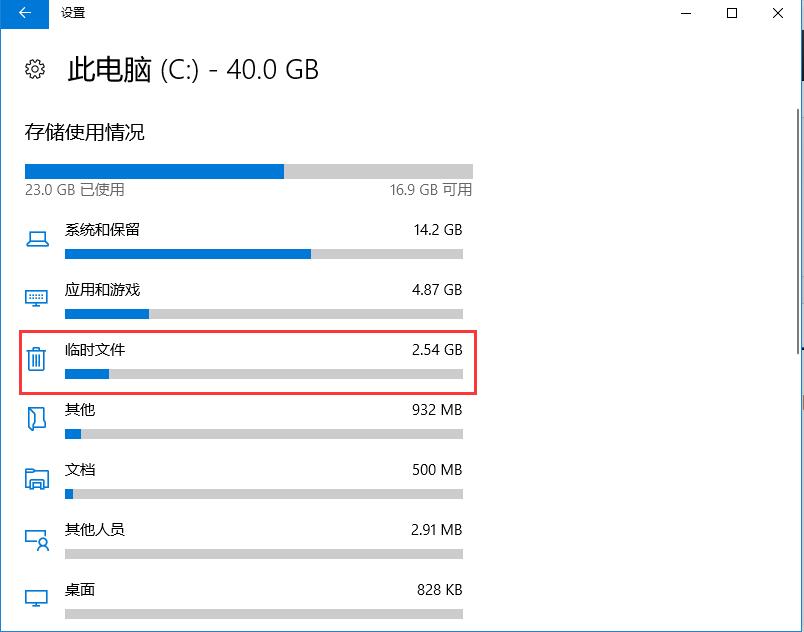
Task: Open the 系统和保留 storage category
Action: coord(248,240)
